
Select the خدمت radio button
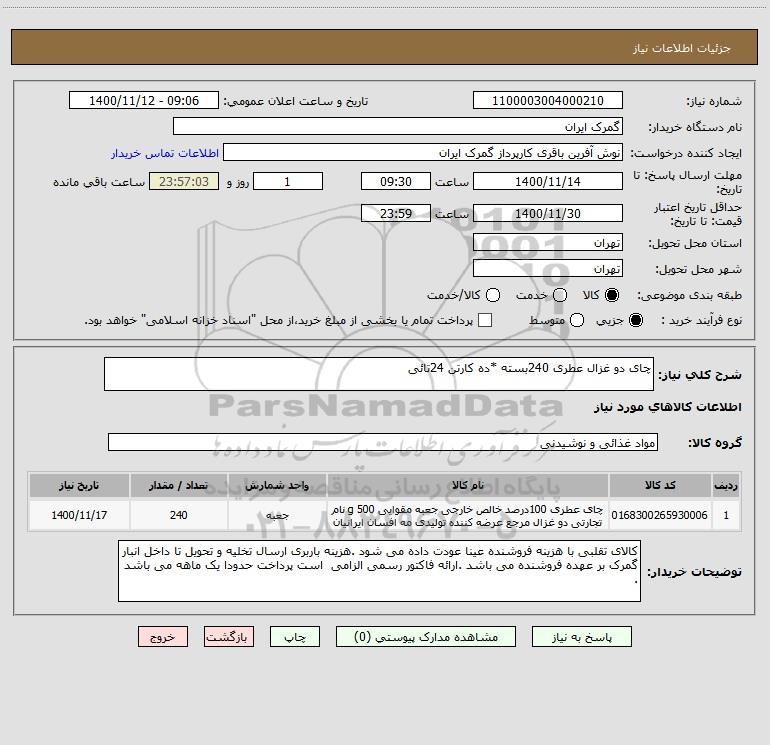560,295
